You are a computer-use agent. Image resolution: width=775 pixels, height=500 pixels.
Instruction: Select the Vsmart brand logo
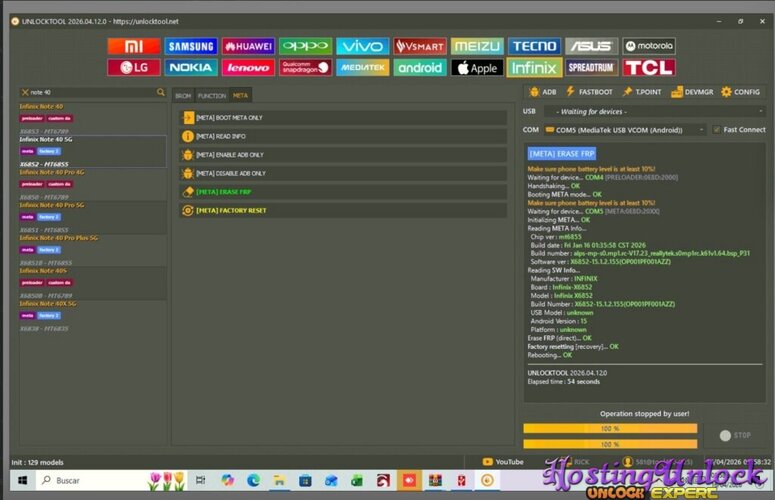point(420,46)
